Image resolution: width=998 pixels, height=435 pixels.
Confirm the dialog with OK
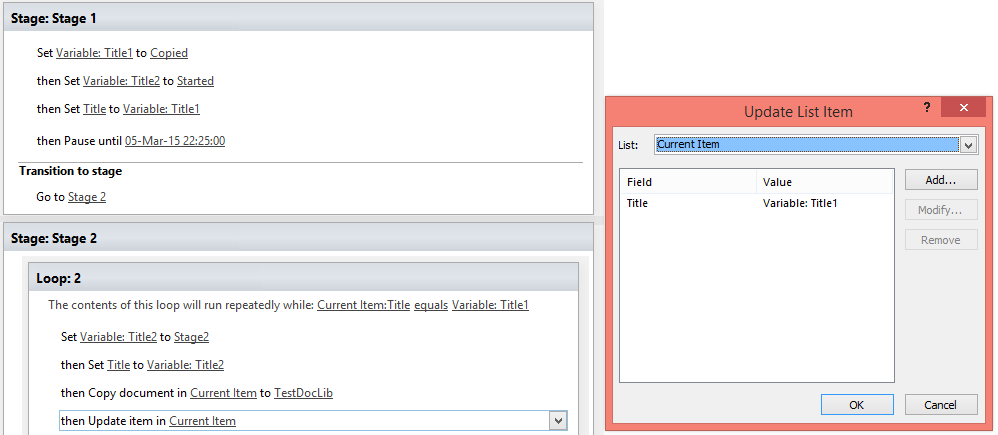pyautogui.click(x=857, y=404)
